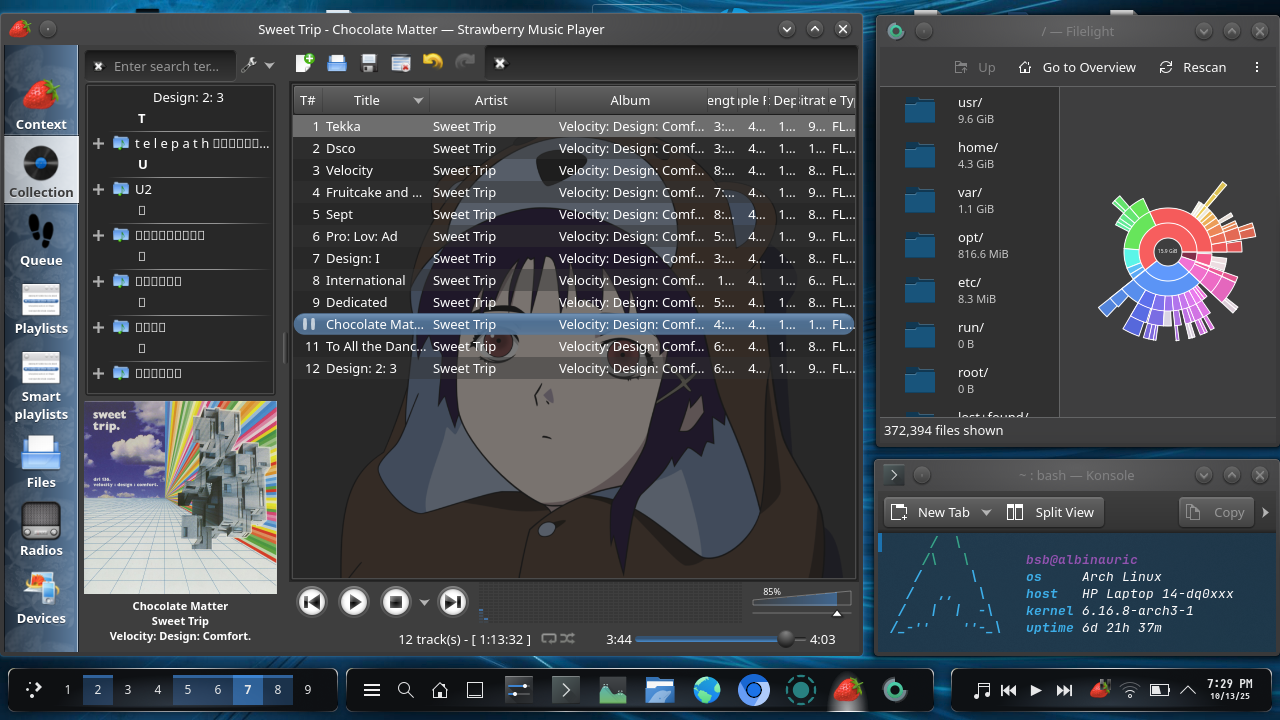The image size is (1280, 720).
Task: Select the usr/ folder in Filelight
Action: 968,109
